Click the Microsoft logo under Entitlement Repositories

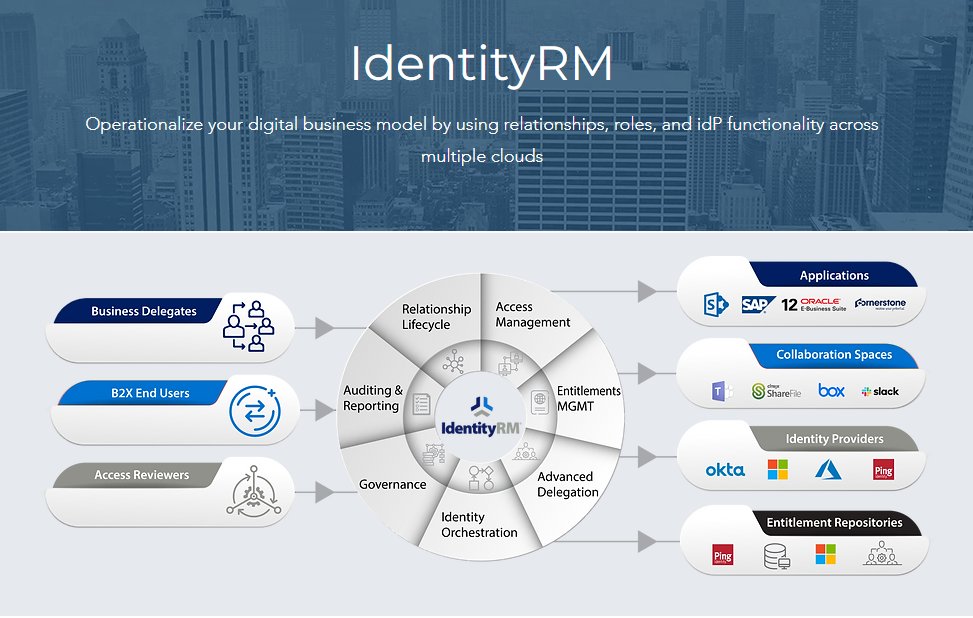click(825, 554)
